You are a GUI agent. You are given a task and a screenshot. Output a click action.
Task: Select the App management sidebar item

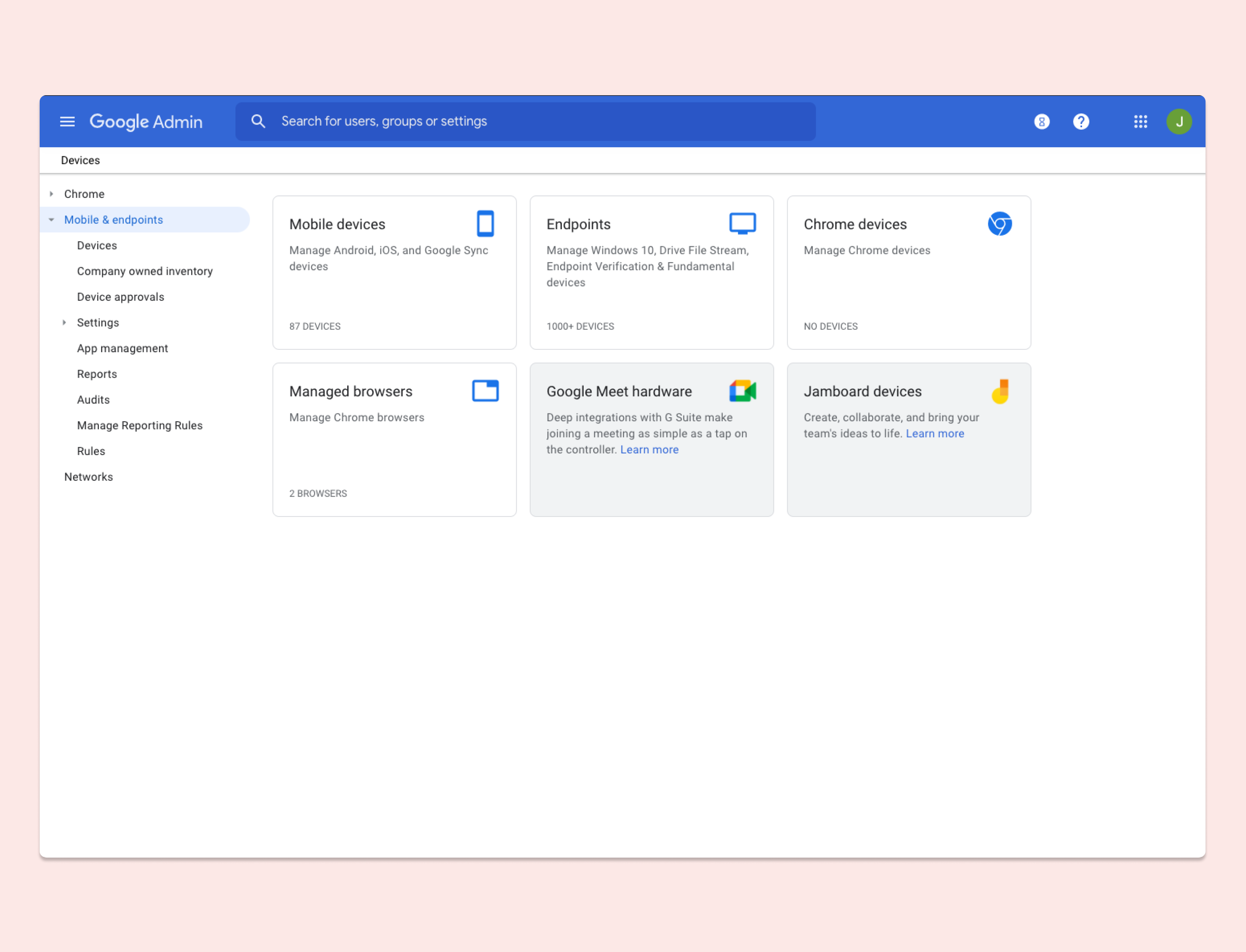(122, 348)
